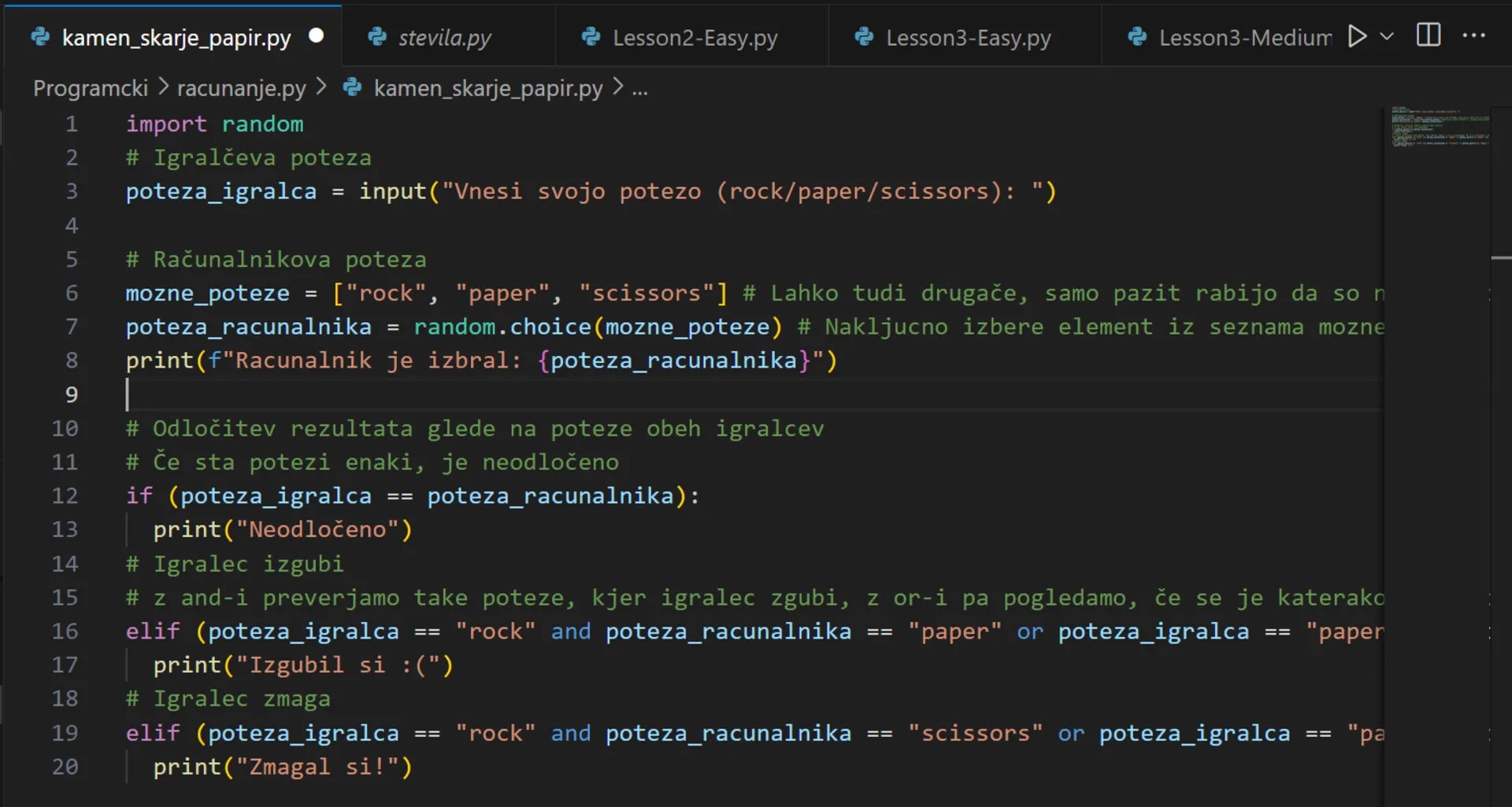Click the Python file icon in breadcrumb

pyautogui.click(x=352, y=87)
